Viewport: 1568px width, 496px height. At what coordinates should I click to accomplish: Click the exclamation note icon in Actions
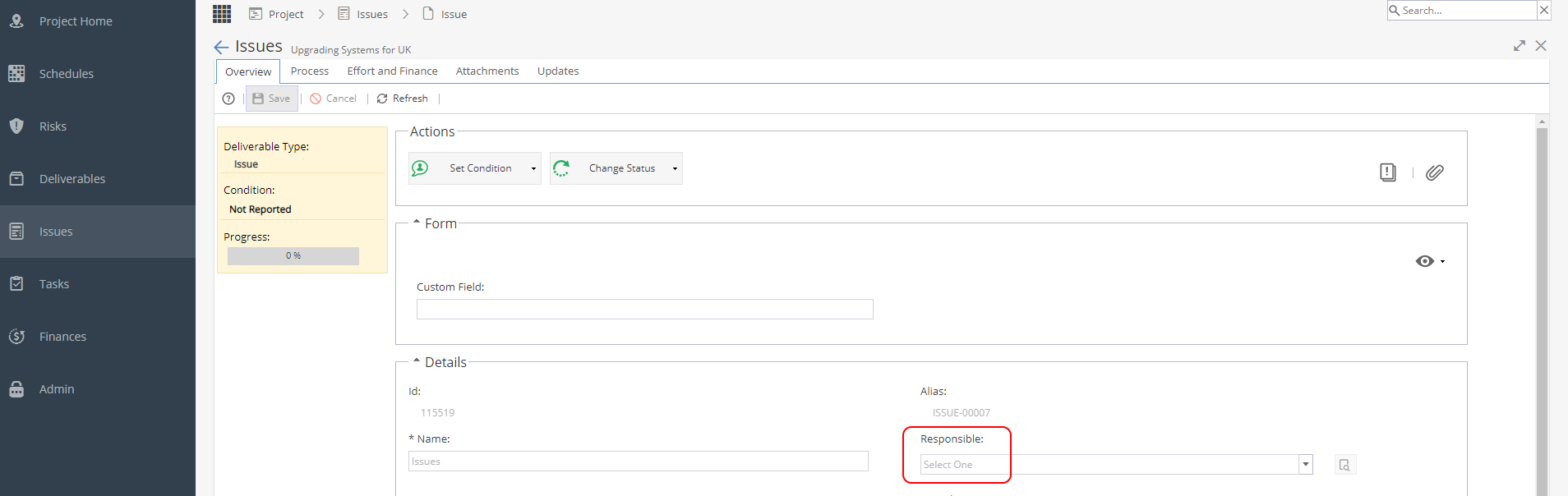1388,172
